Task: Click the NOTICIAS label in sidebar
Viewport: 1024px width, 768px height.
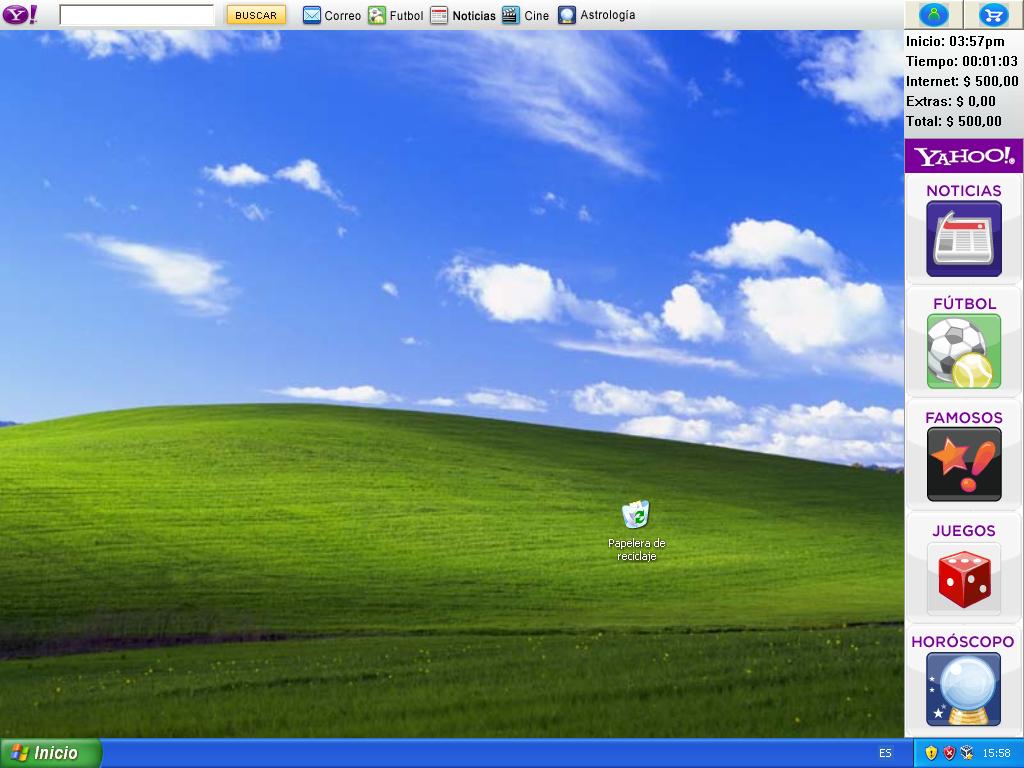Action: (963, 191)
